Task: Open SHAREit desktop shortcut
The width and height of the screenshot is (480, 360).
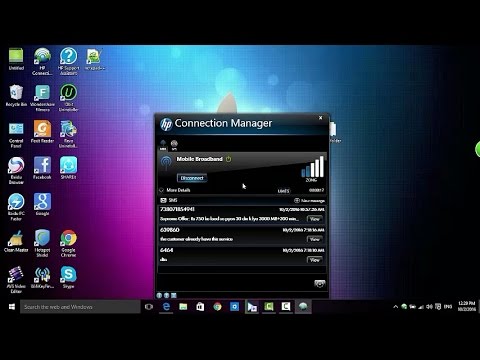Action: [x=68, y=168]
